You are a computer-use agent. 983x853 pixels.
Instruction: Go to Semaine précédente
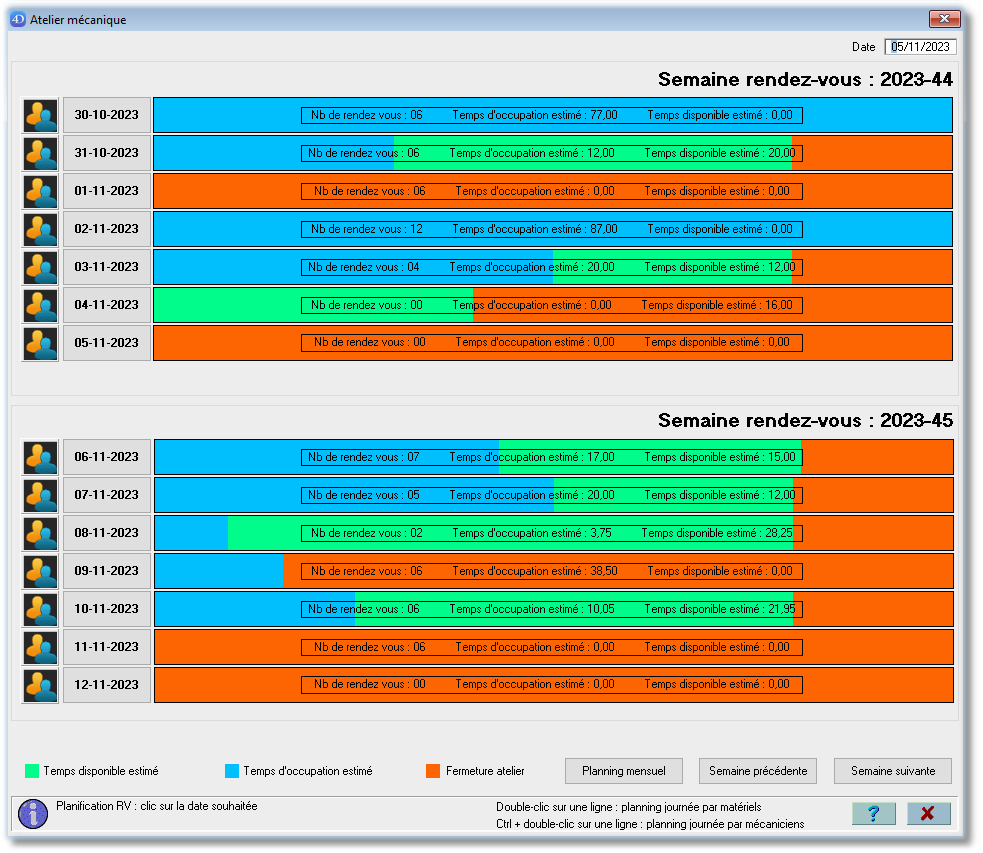pos(758,771)
